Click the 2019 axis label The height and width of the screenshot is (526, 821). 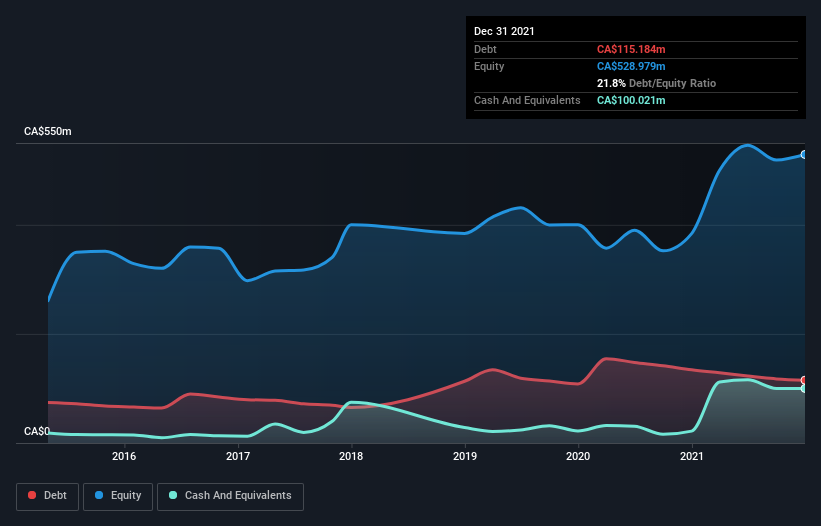point(465,456)
